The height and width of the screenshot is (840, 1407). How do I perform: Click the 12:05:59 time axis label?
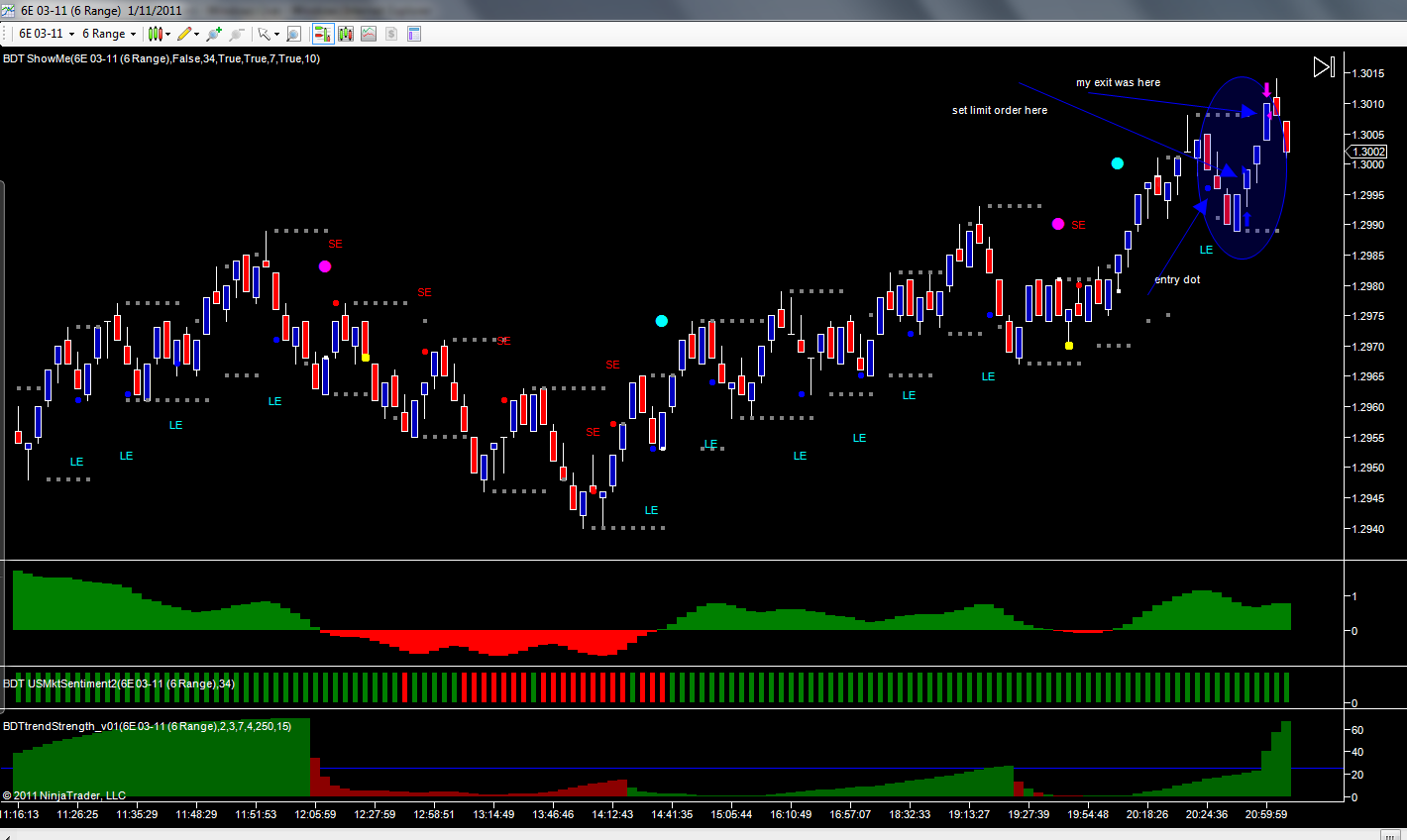(x=315, y=814)
